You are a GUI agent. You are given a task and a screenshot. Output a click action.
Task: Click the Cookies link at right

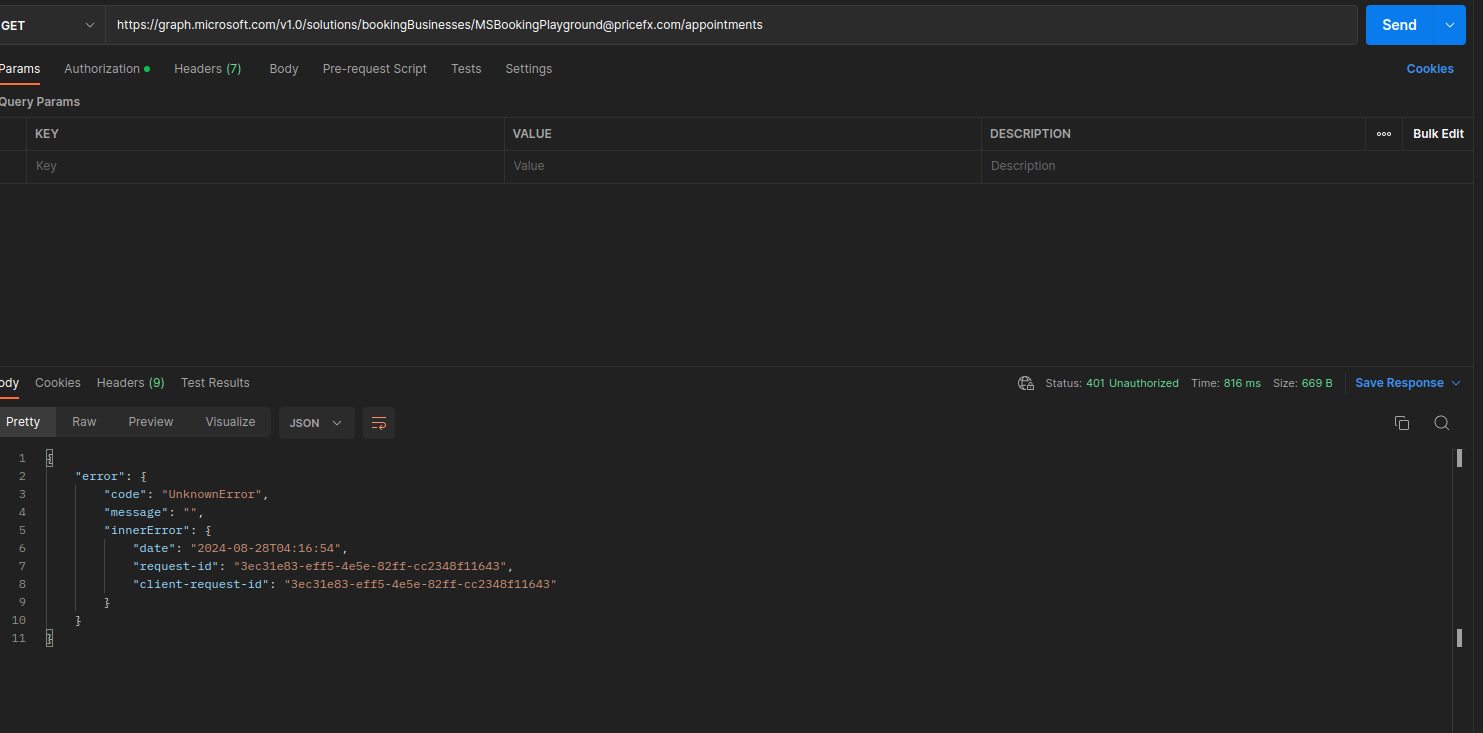(x=1430, y=69)
